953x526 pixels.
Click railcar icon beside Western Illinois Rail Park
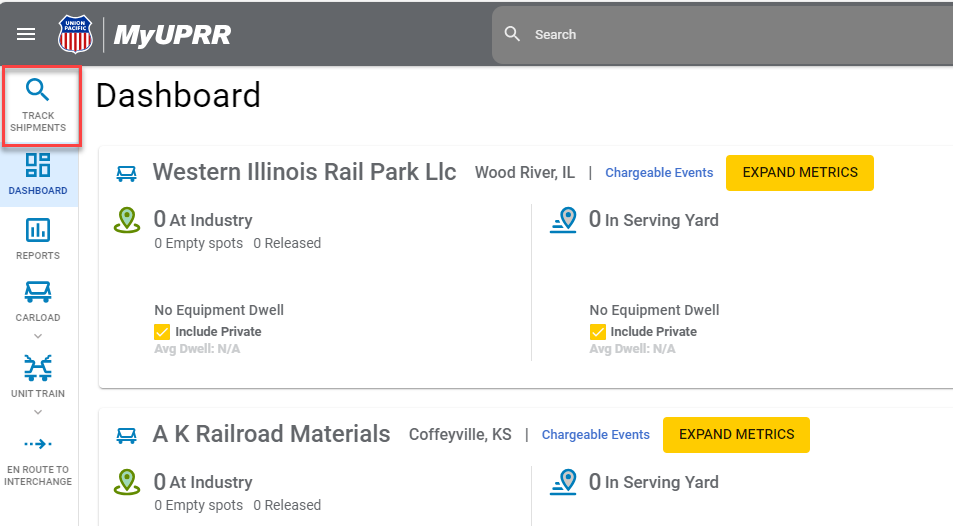(x=126, y=174)
